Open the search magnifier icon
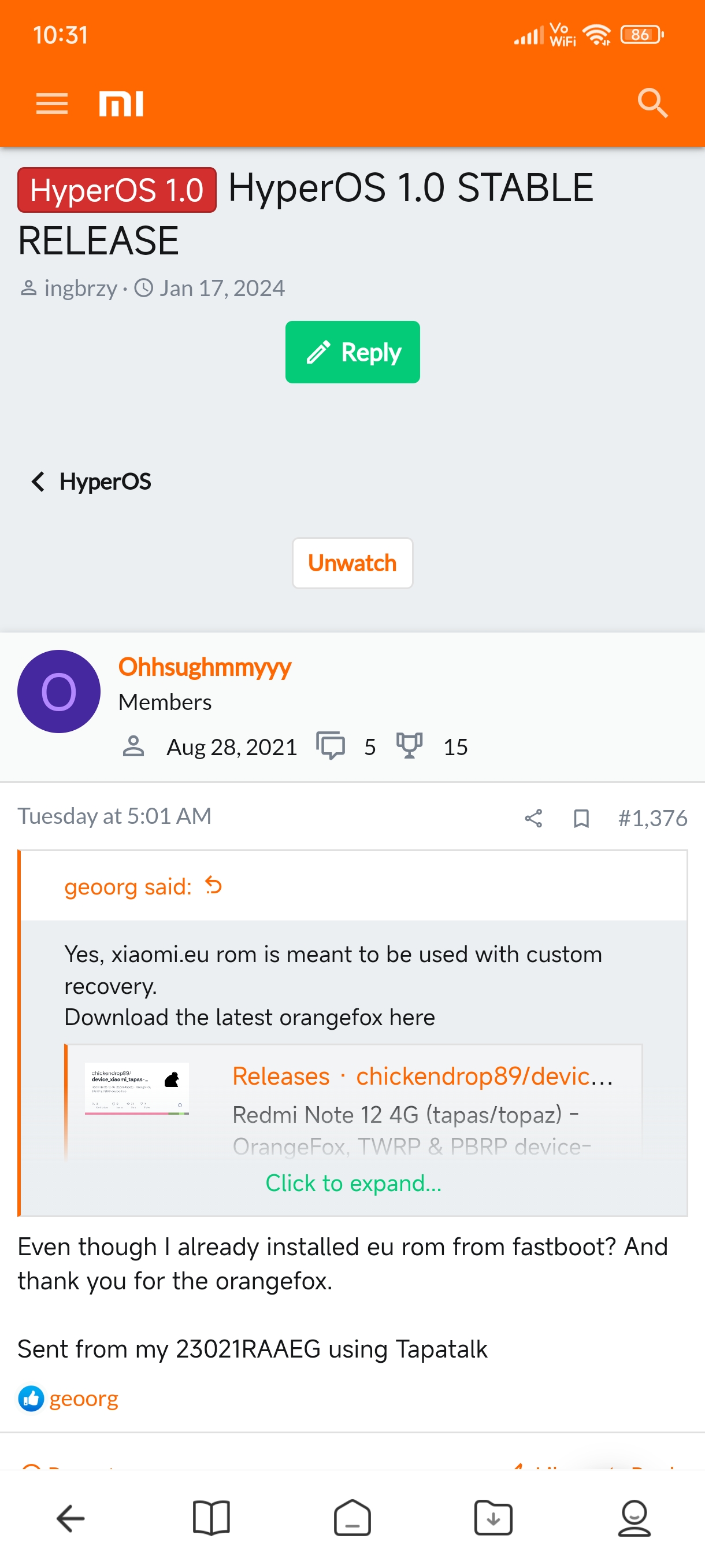705x1568 pixels. tap(652, 103)
